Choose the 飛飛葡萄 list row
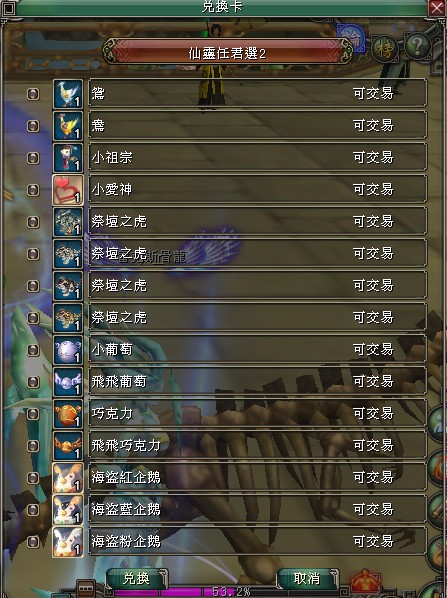447x598 pixels. [257, 382]
